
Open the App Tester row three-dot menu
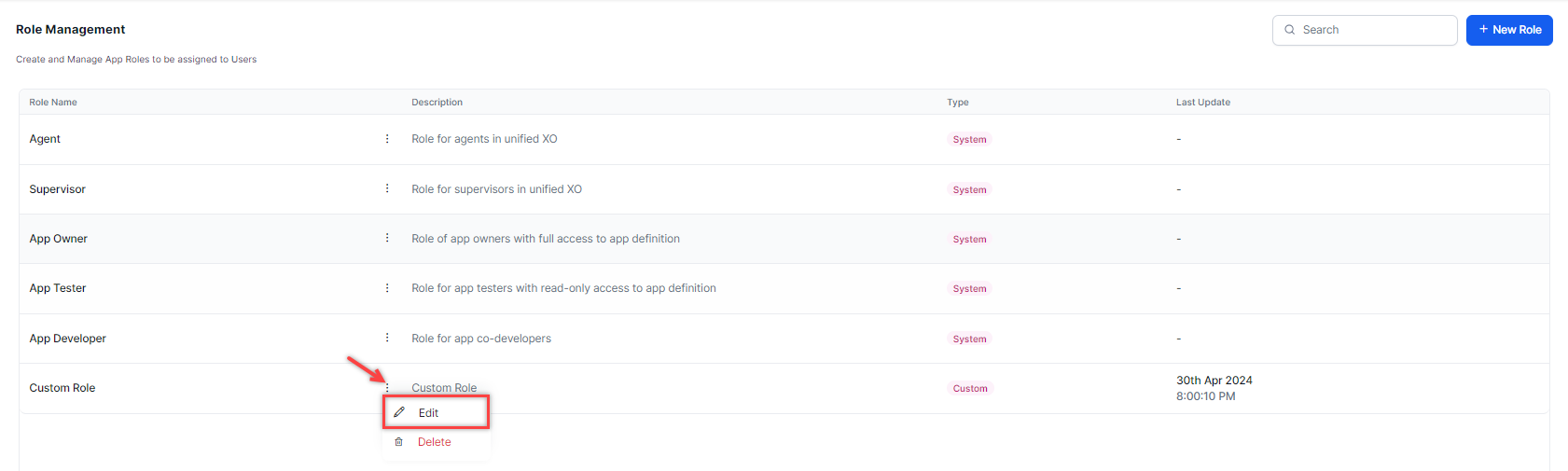click(387, 288)
